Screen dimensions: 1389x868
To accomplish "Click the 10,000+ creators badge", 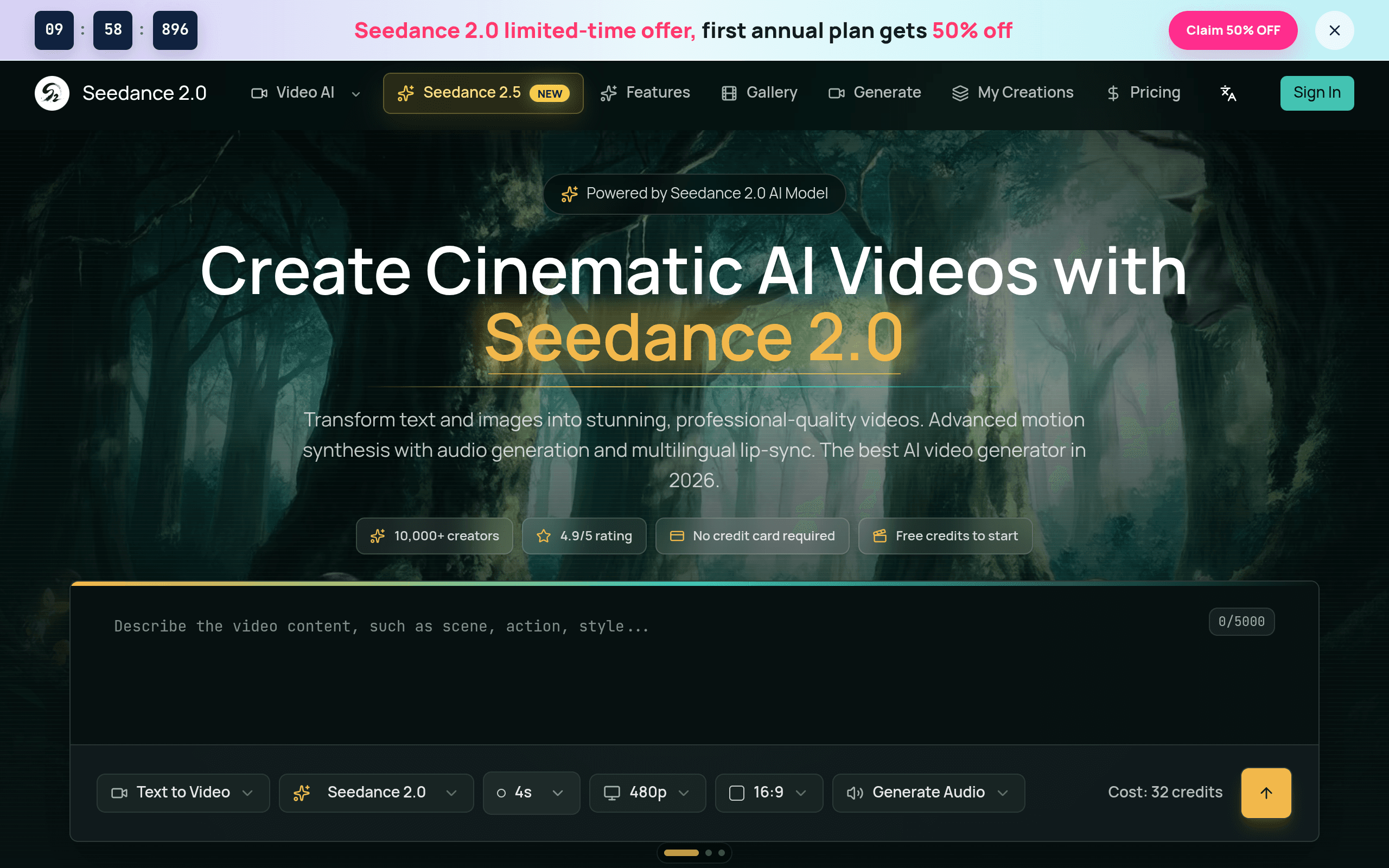I will coord(435,536).
